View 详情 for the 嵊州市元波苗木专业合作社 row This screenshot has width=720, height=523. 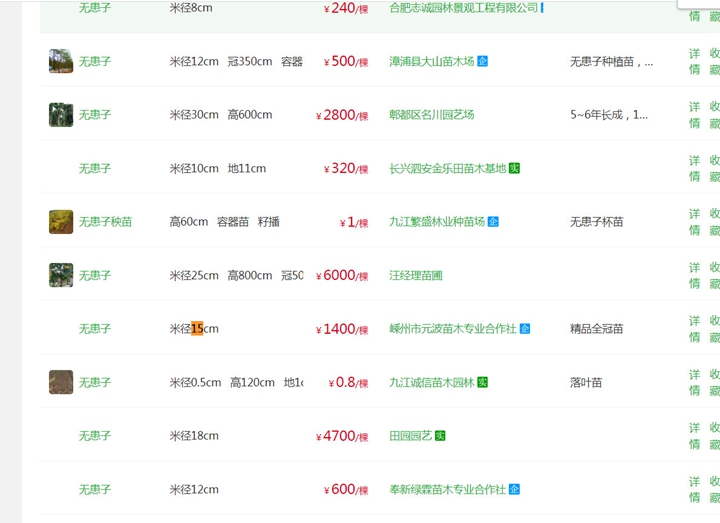click(x=694, y=329)
